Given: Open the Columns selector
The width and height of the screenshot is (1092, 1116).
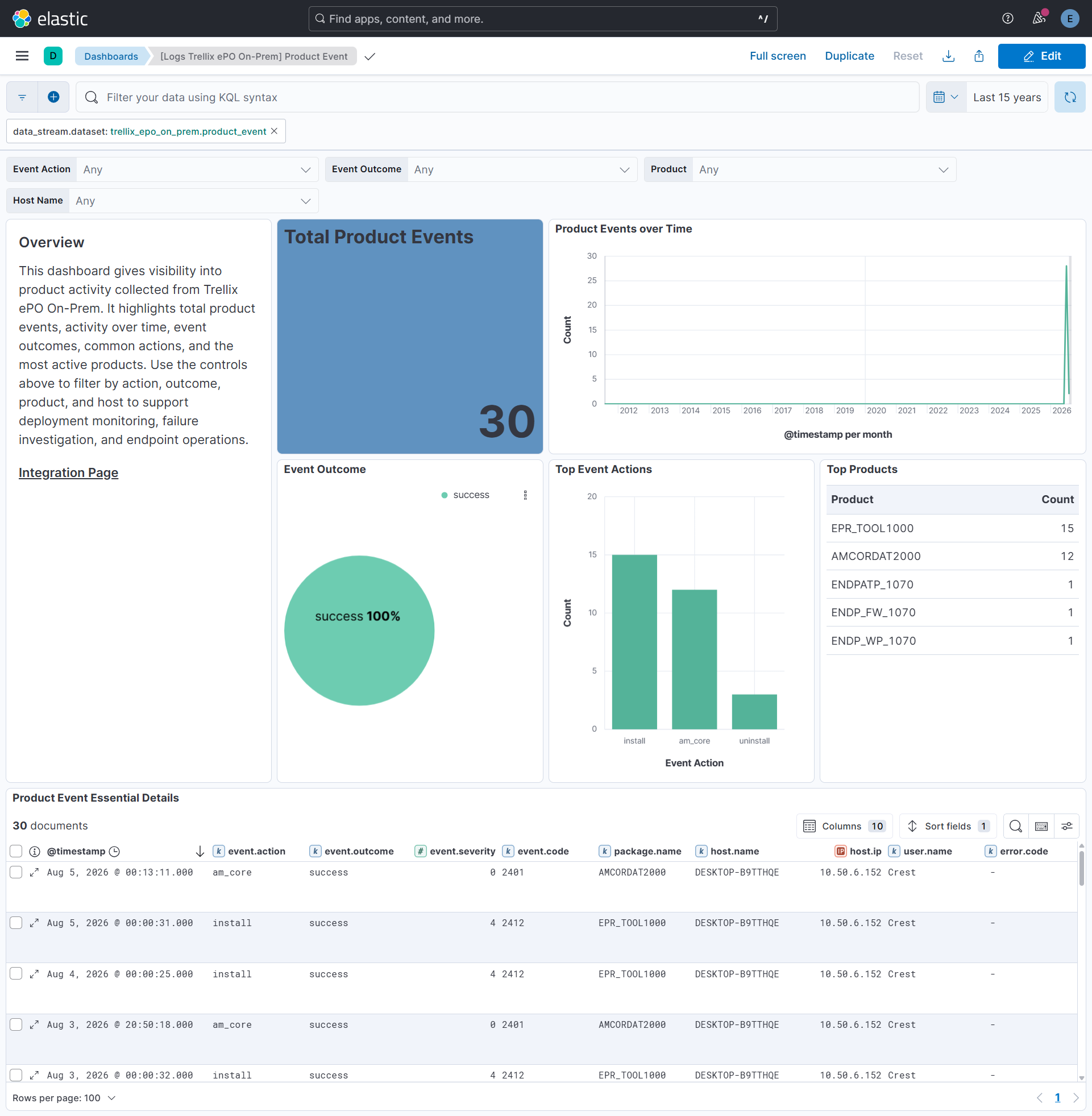Looking at the screenshot, I should [844, 826].
